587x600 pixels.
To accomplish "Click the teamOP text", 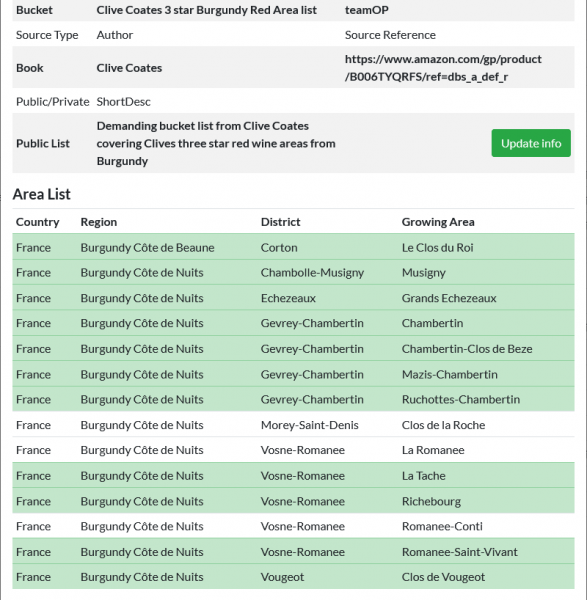I will pos(367,10).
